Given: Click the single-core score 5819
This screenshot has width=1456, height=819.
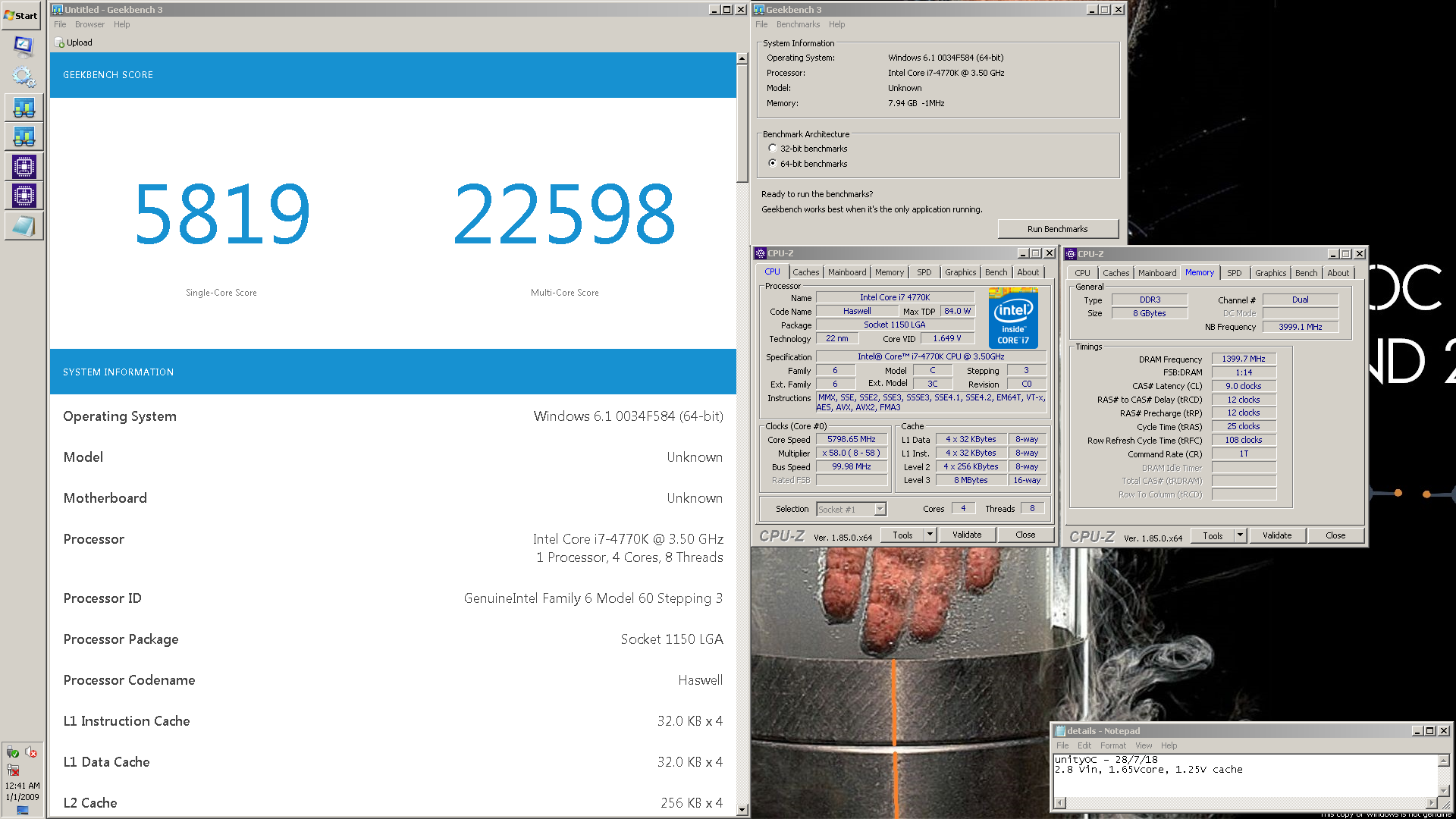Looking at the screenshot, I should 222,215.
